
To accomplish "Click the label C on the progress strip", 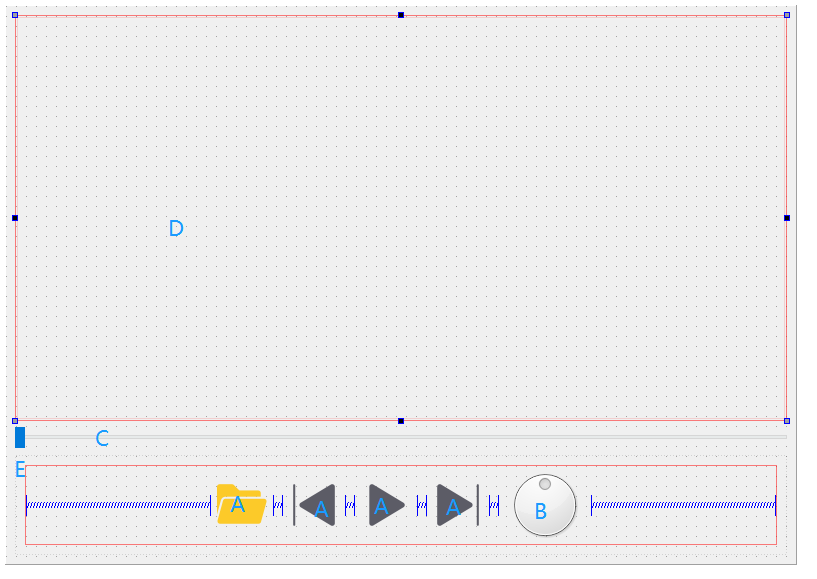I will (x=100, y=437).
